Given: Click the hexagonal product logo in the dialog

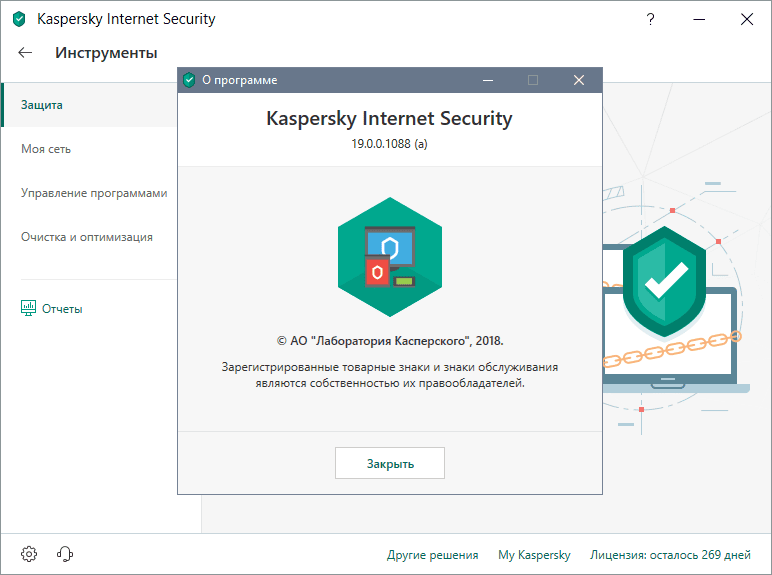Looking at the screenshot, I should tap(390, 257).
